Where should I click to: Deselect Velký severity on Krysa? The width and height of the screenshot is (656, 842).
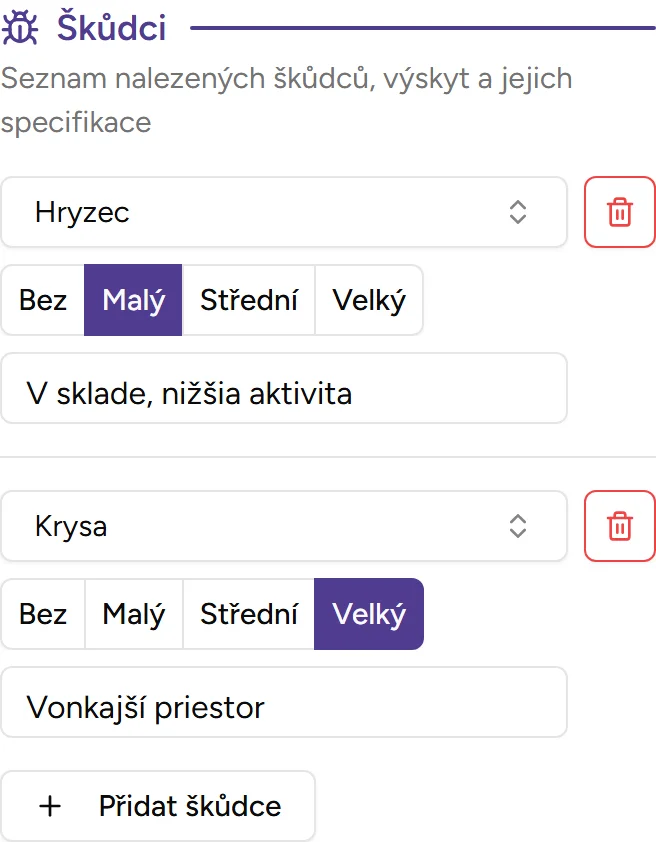[368, 614]
